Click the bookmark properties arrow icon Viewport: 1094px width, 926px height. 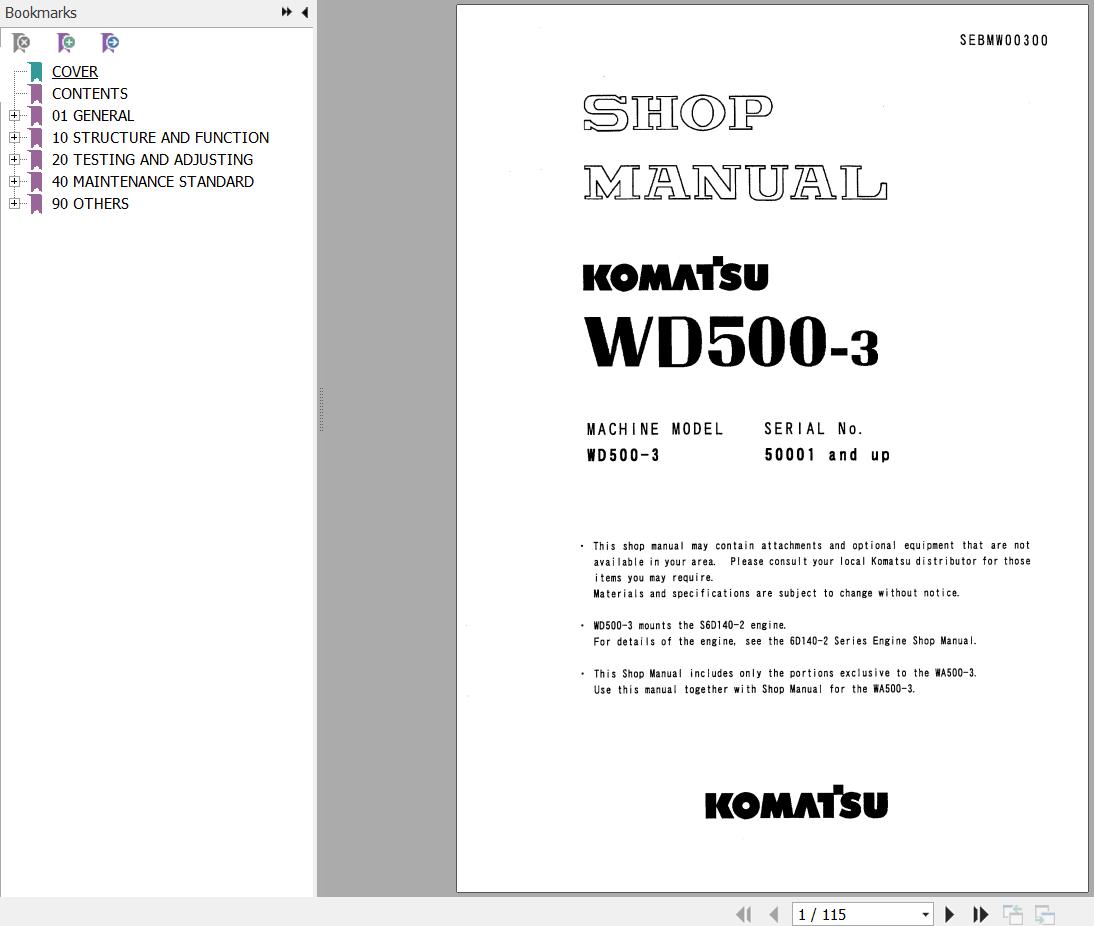[x=110, y=43]
